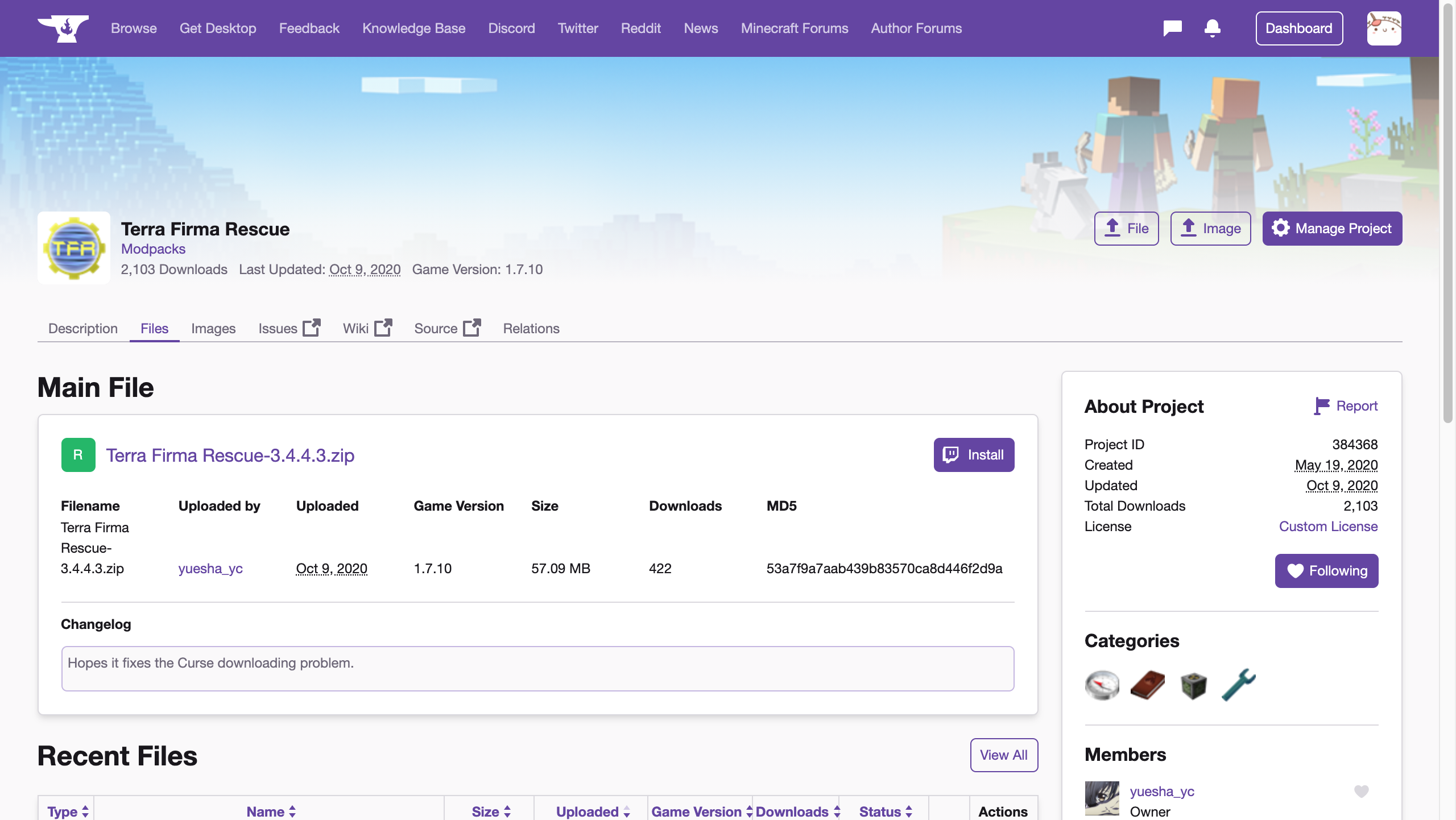Click the CurseForge anvil logo

tap(63, 28)
